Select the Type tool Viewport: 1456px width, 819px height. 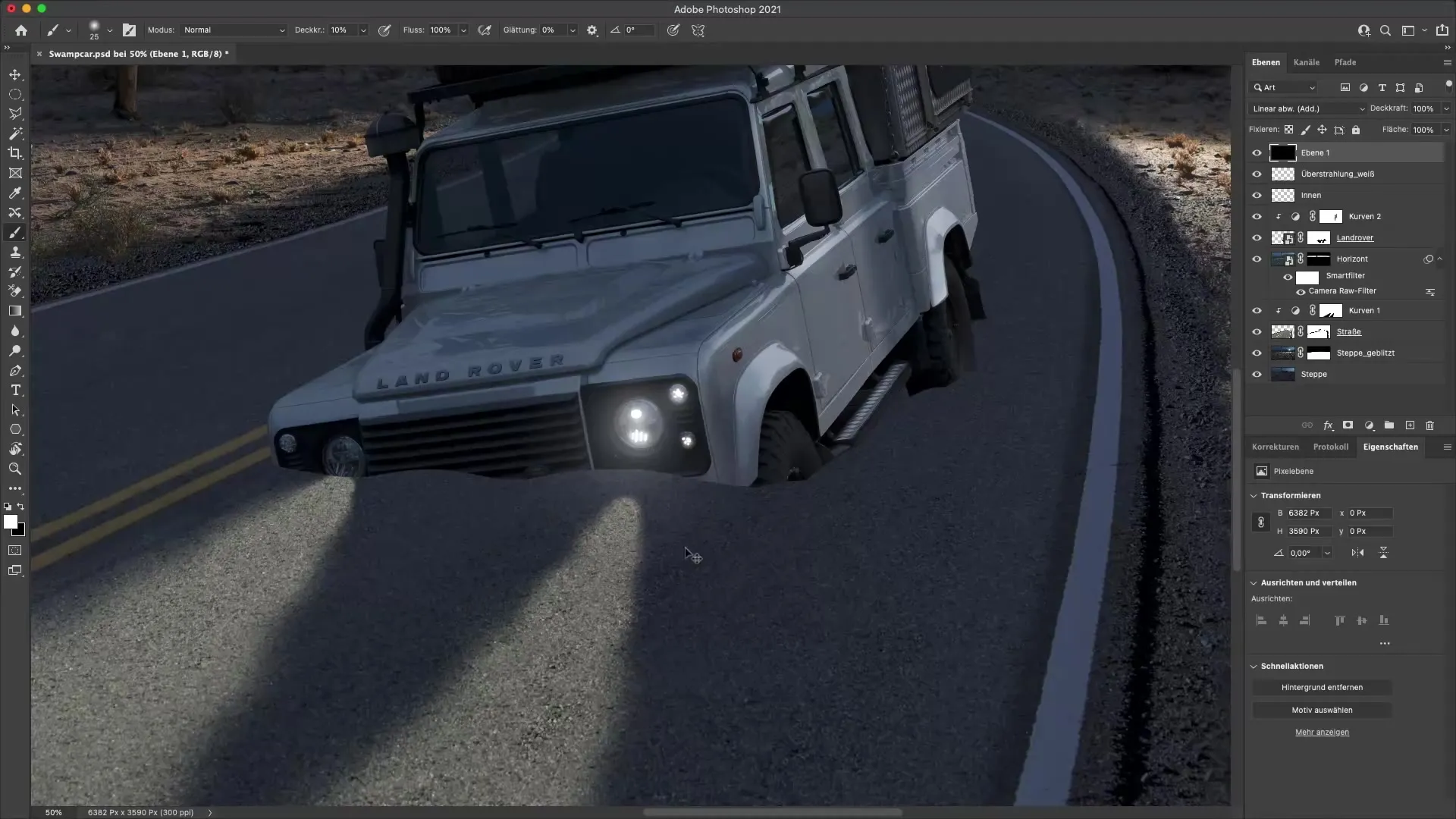(15, 390)
